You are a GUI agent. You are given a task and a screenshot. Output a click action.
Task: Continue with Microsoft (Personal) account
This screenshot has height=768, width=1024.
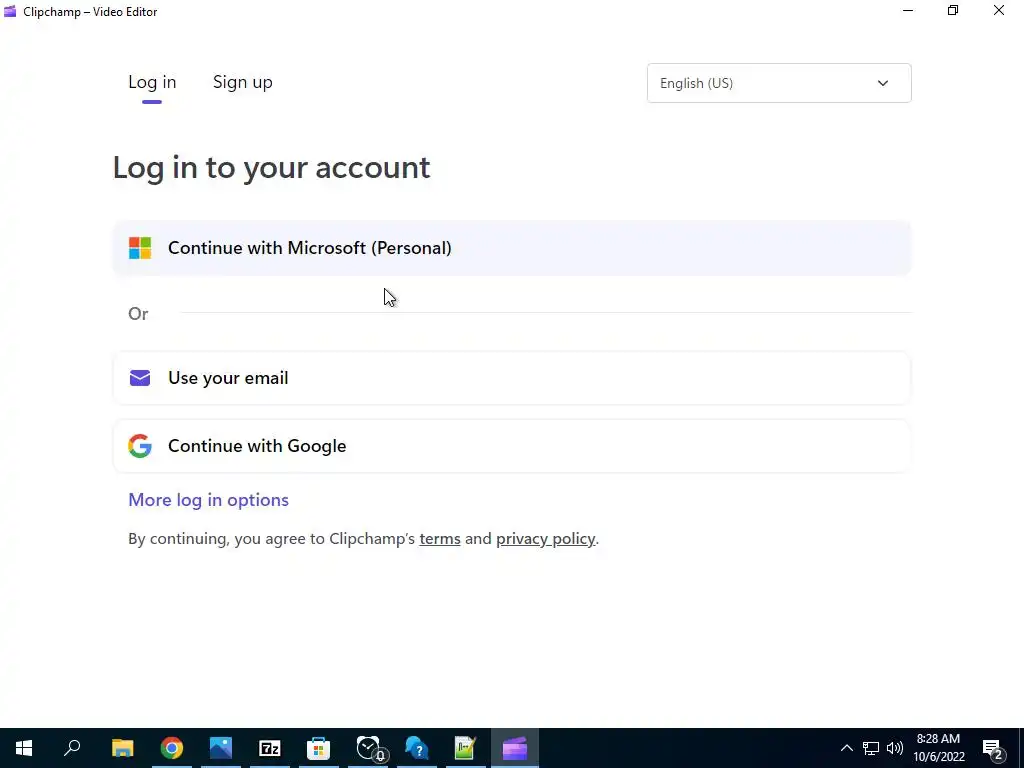click(x=512, y=248)
